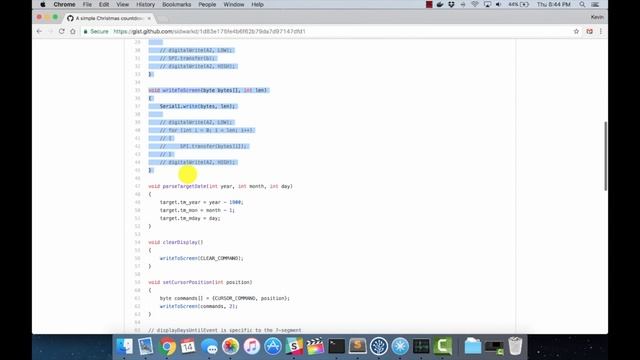640x360 pixels.
Task: Open the People menu
Action: point(207,4)
